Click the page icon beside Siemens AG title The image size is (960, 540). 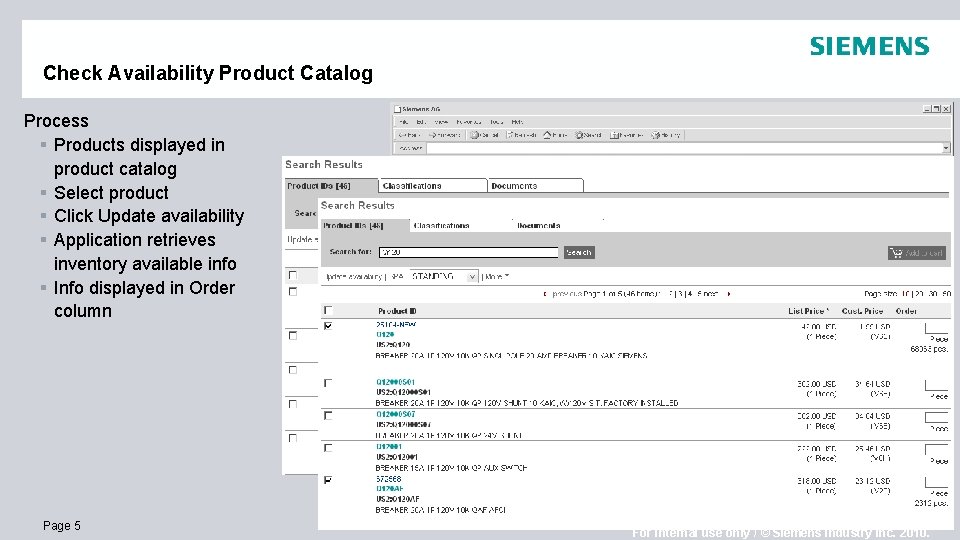[x=397, y=109]
